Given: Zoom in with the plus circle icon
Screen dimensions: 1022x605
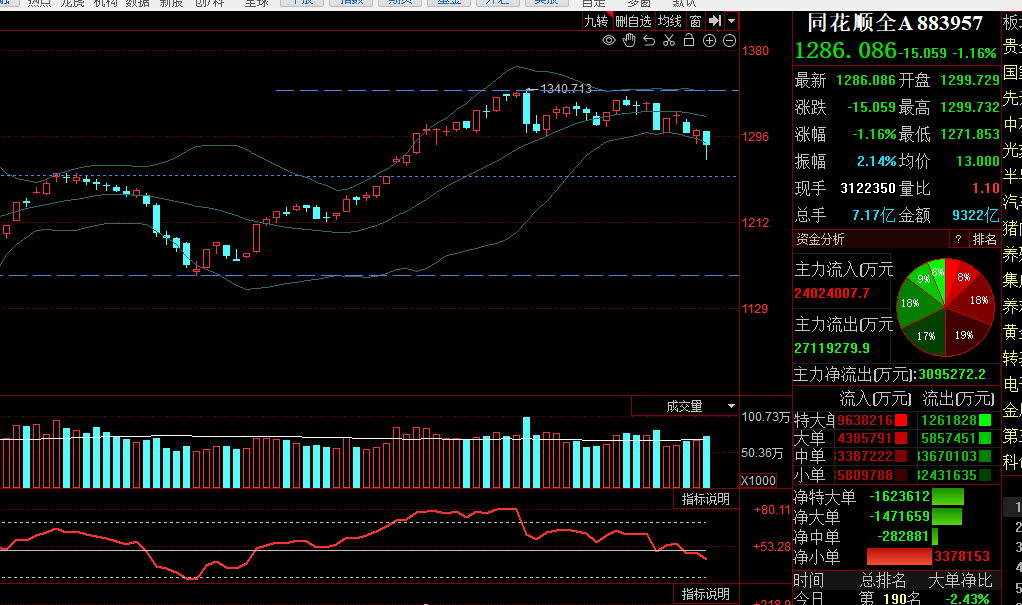Looking at the screenshot, I should (710, 40).
